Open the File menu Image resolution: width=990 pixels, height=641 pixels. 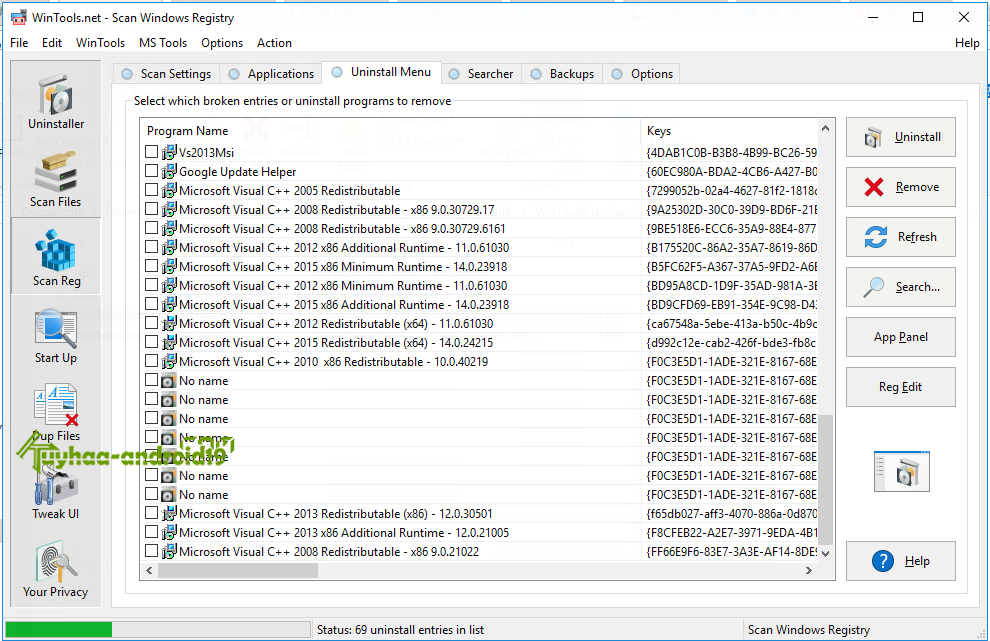click(19, 43)
